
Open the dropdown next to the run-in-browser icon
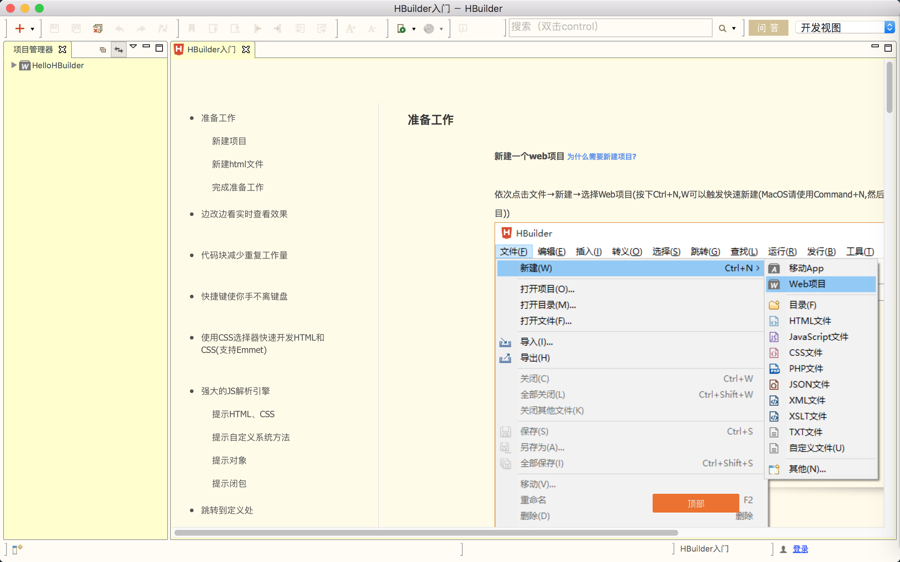click(x=414, y=29)
